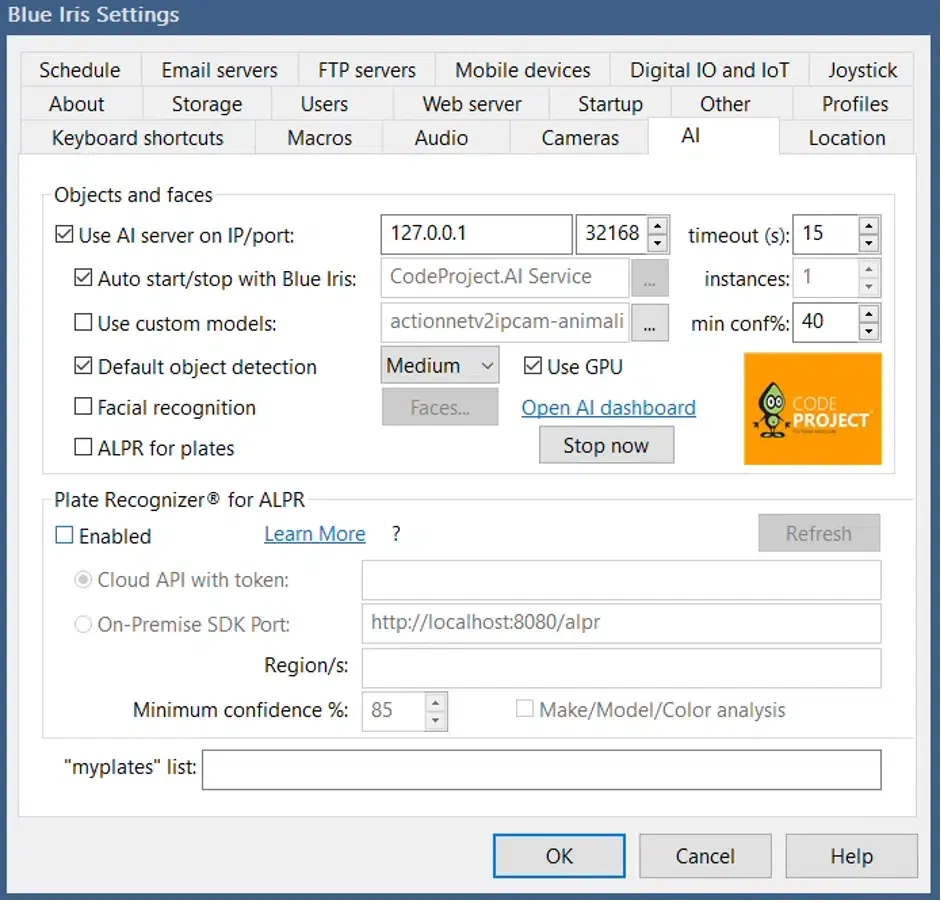The image size is (941, 902).
Task: Enable the Plate Recognizer checkbox
Action: point(64,536)
